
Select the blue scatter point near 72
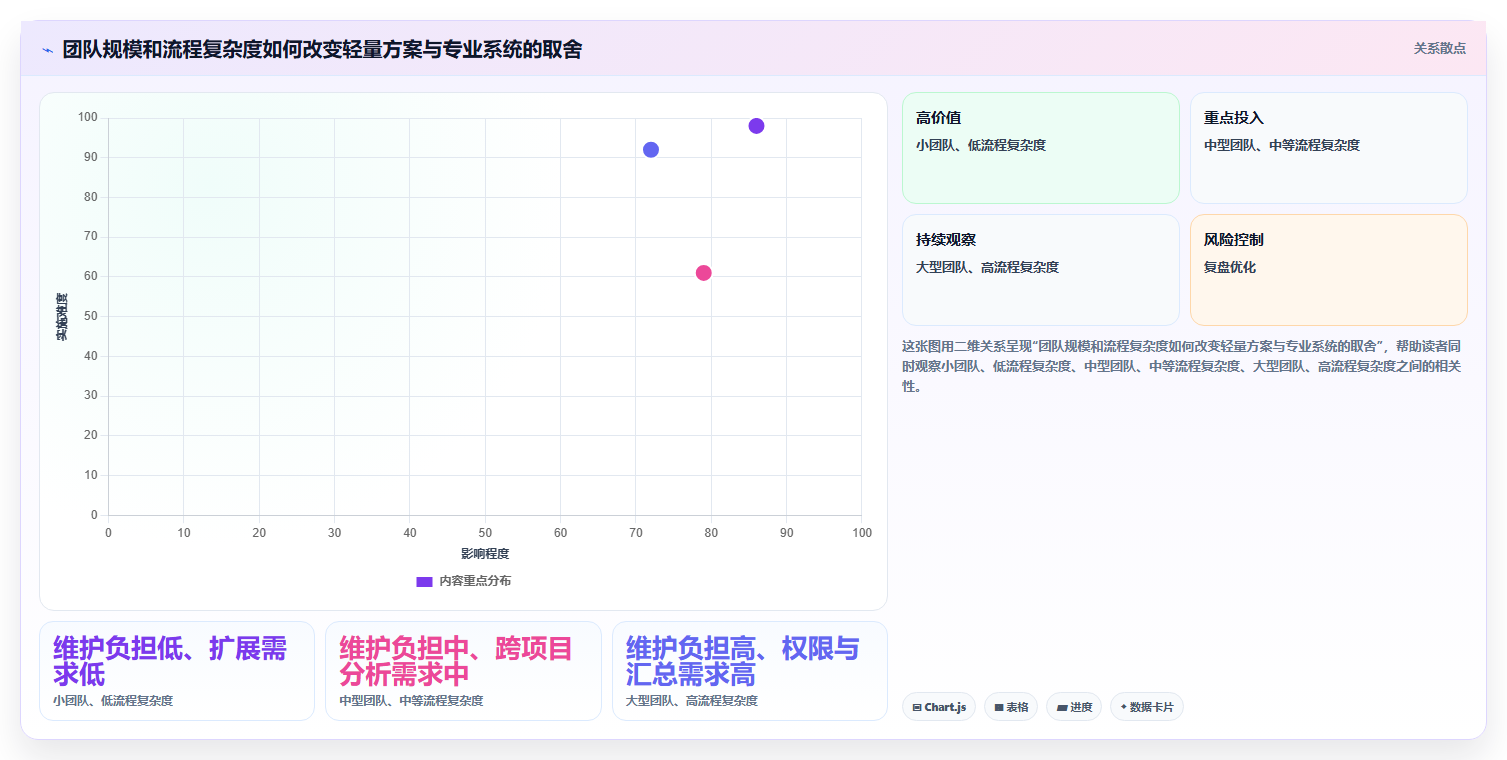click(x=651, y=150)
